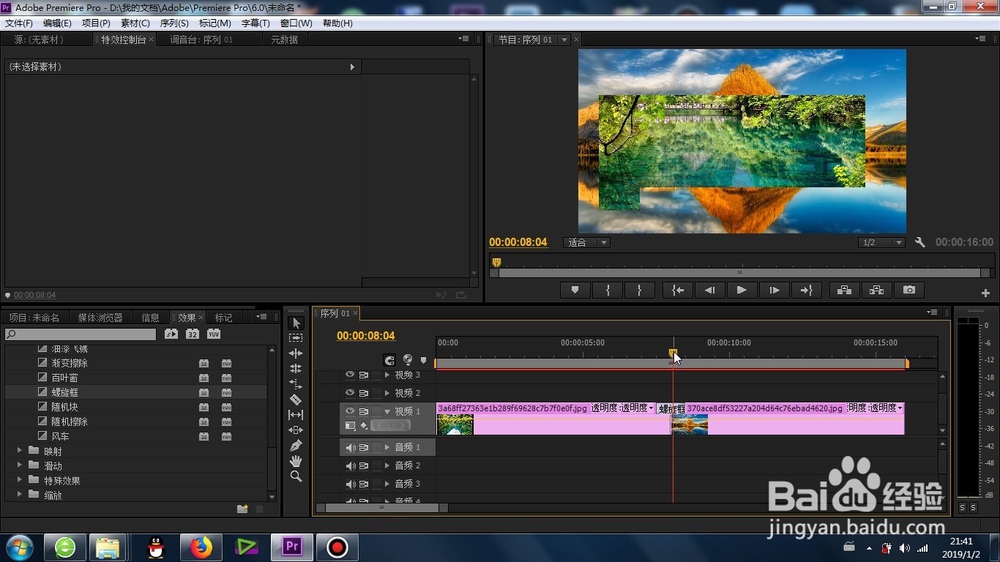Toggle track lock box on 音频 1
The height and width of the screenshot is (562, 1000).
tap(377, 448)
